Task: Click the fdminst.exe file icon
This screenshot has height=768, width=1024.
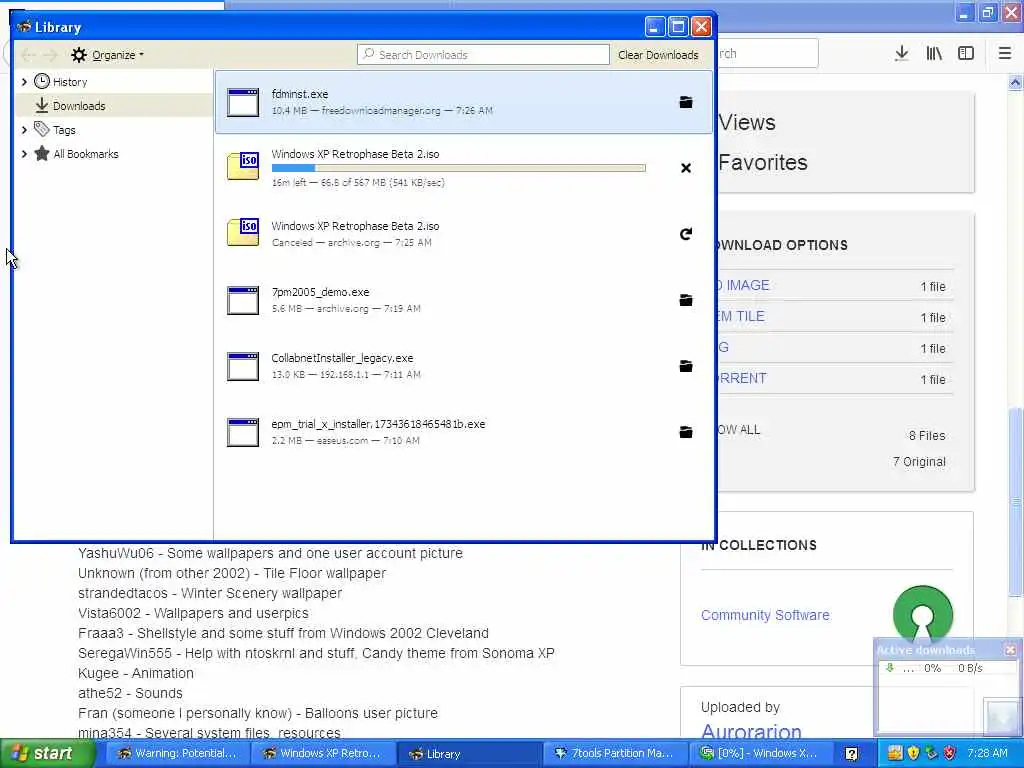Action: [x=243, y=103]
